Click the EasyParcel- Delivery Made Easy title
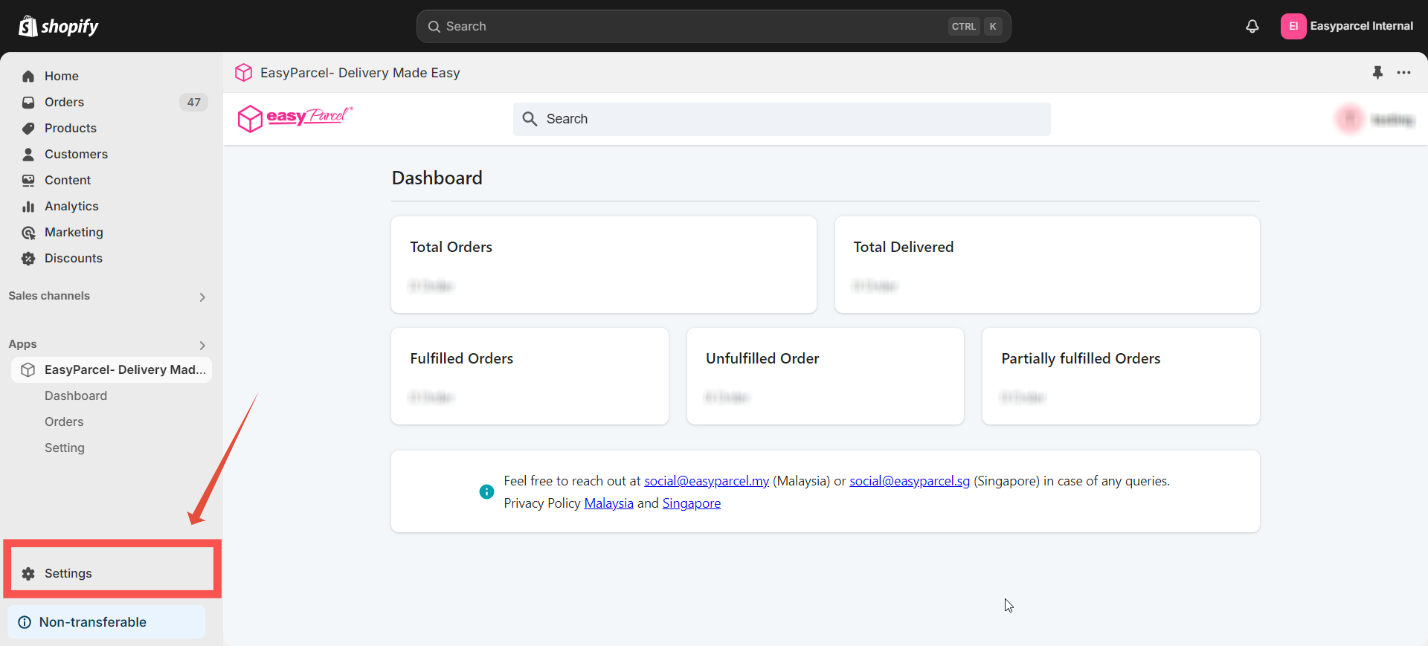This screenshot has width=1428, height=646. 360,73
